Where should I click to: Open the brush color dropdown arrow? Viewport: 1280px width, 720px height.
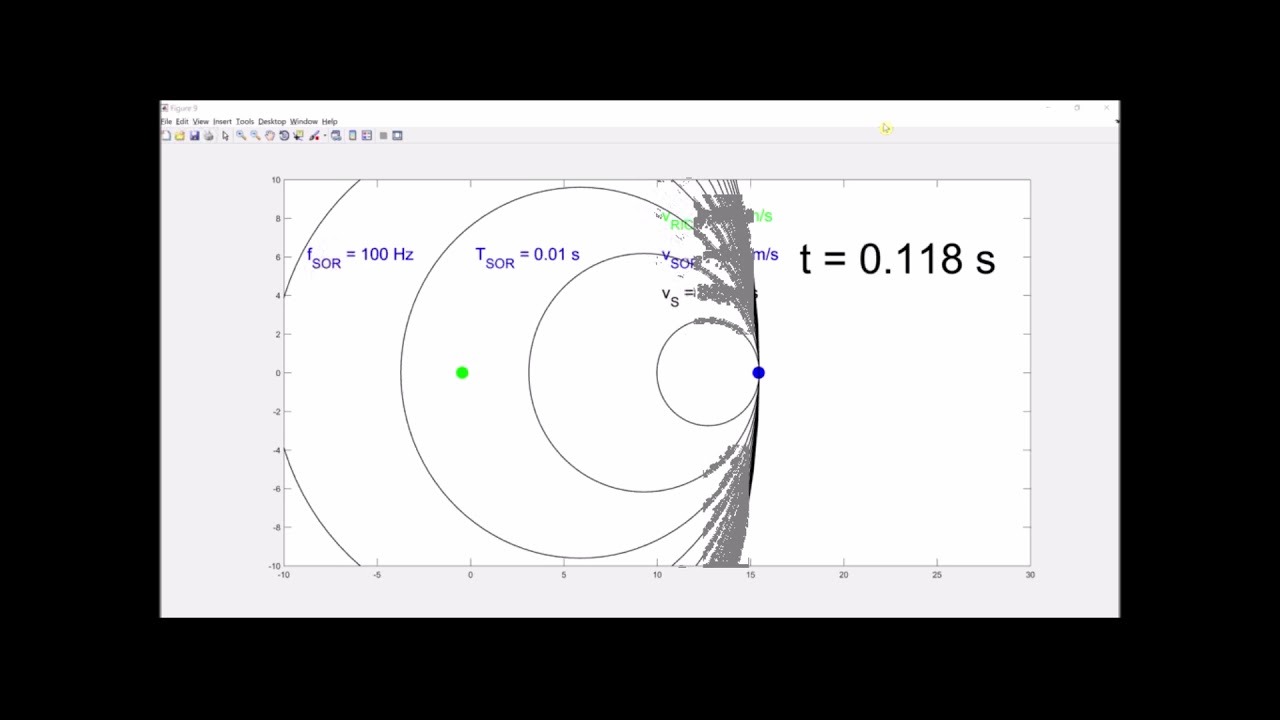coord(325,136)
